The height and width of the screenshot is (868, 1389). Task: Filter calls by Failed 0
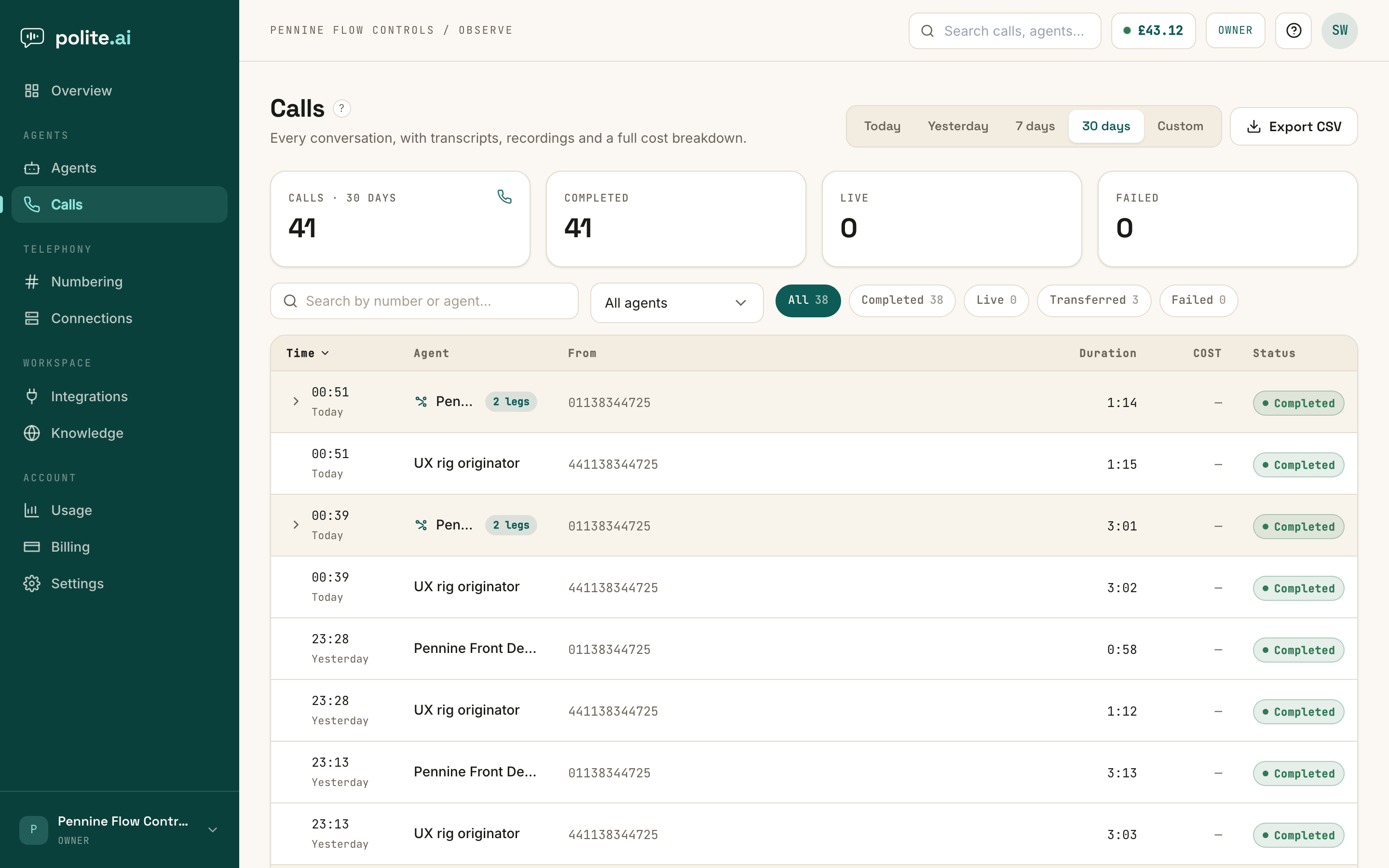(x=1198, y=300)
